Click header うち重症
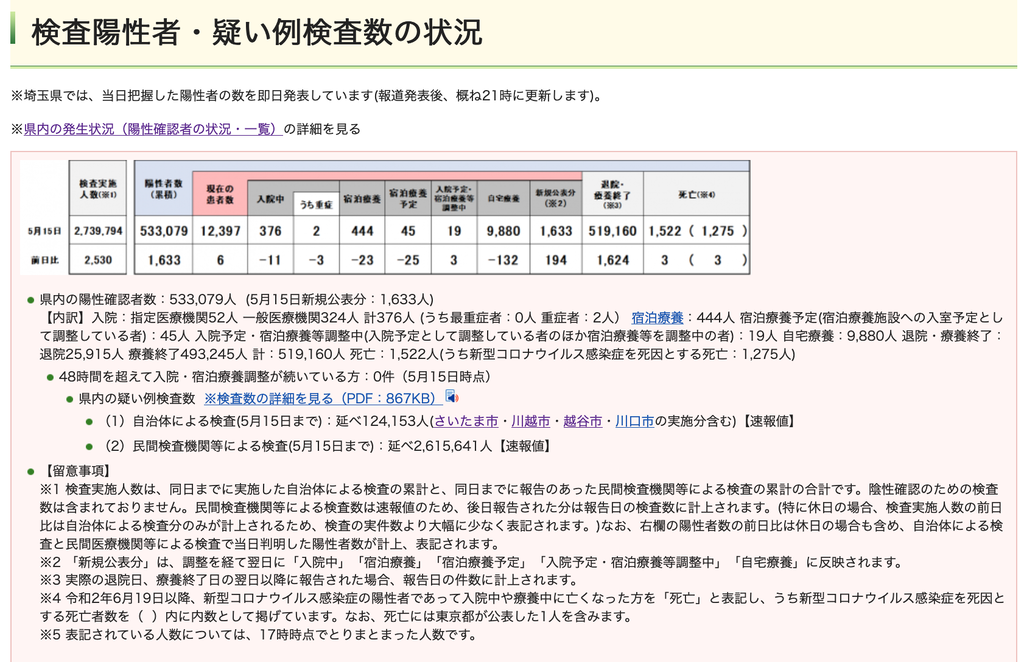 click(316, 204)
